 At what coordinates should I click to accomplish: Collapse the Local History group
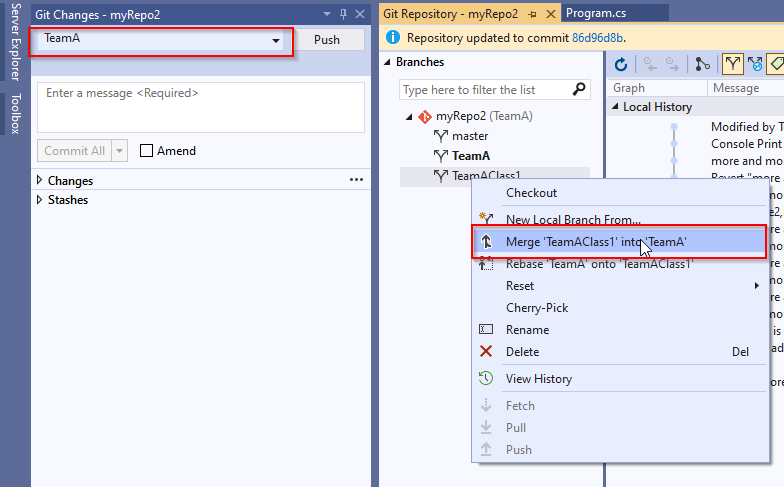(615, 106)
